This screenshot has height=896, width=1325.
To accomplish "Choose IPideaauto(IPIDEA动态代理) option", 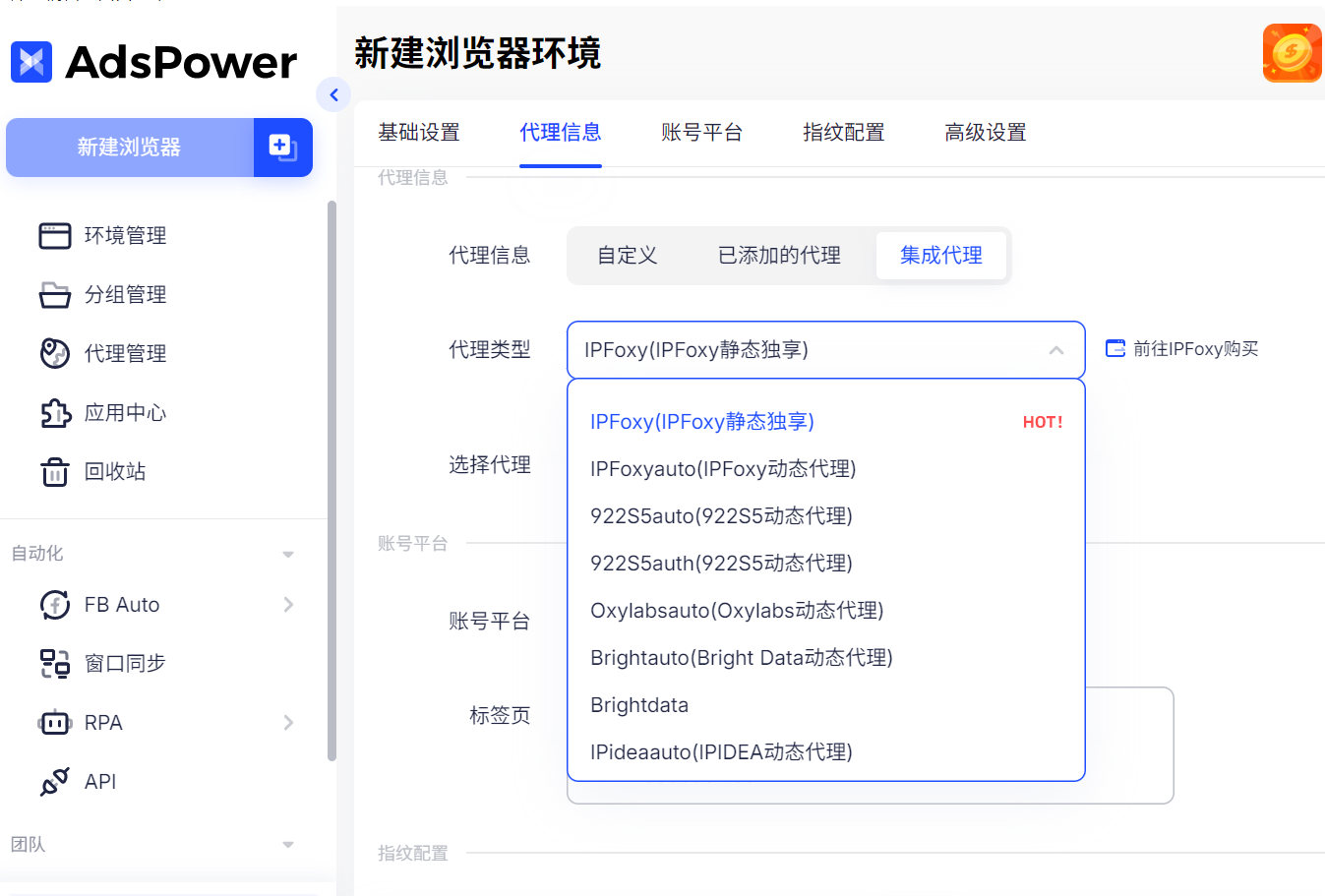I will (x=826, y=752).
